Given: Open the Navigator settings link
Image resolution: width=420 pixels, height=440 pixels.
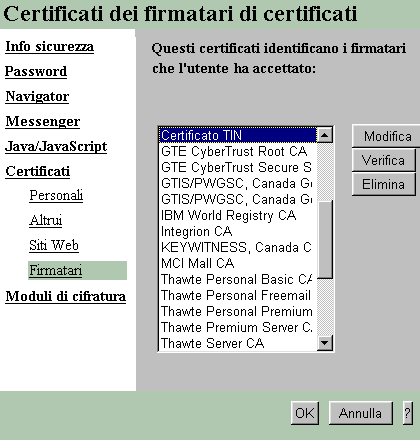Looking at the screenshot, I should (37, 96).
